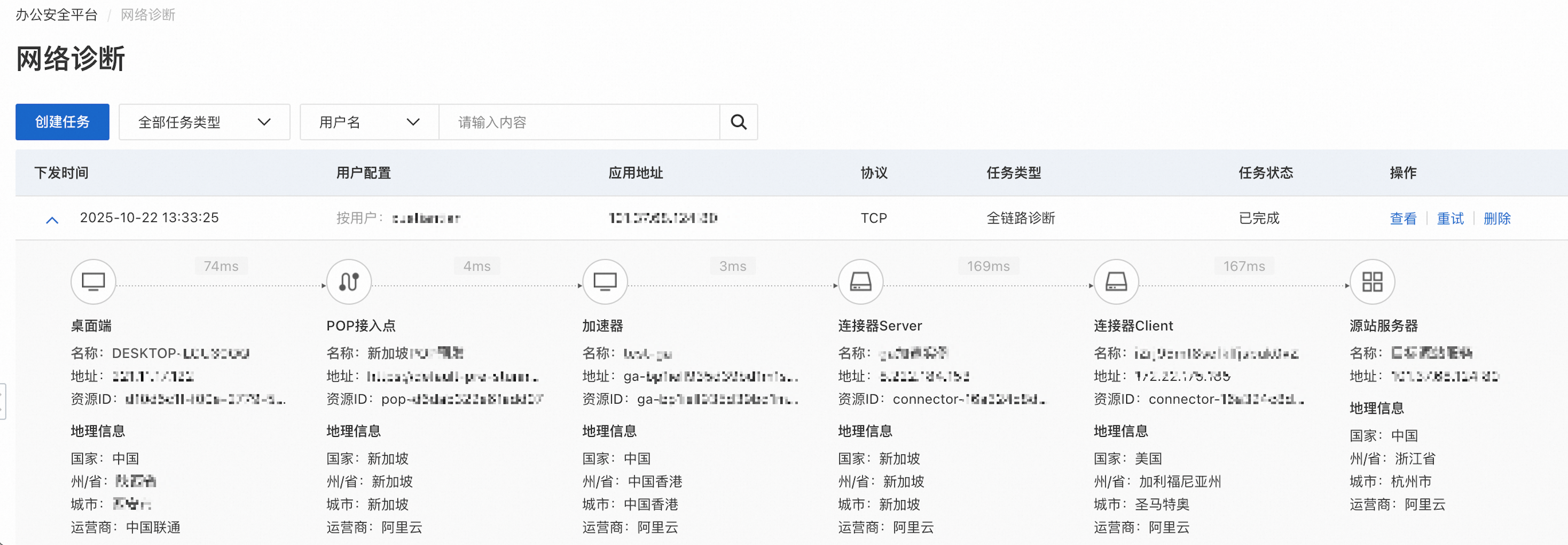Click the 下发时间 column header
This screenshot has width=1568, height=545.
pos(62,173)
